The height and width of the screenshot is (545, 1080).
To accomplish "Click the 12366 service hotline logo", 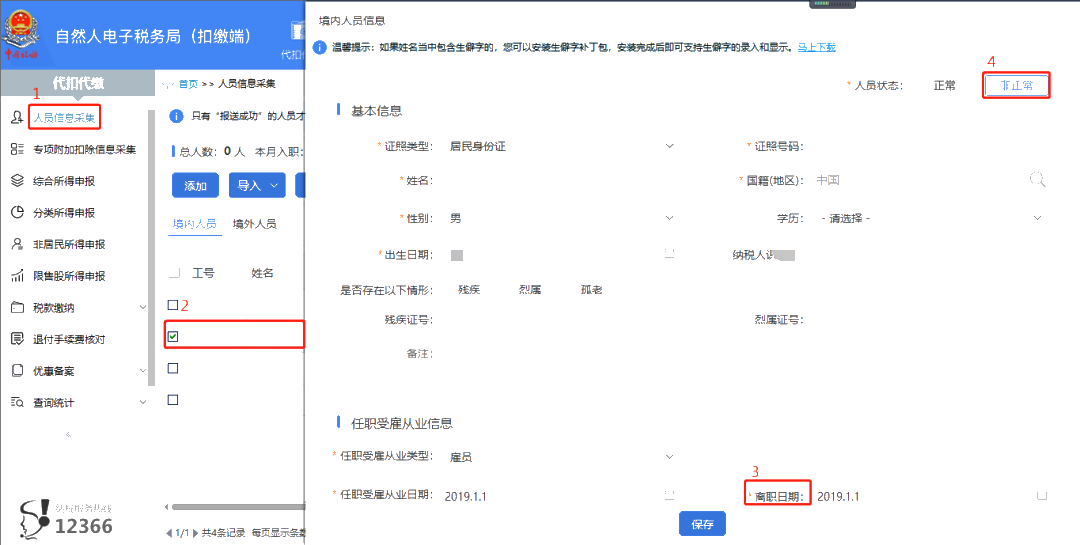I will click(x=65, y=519).
